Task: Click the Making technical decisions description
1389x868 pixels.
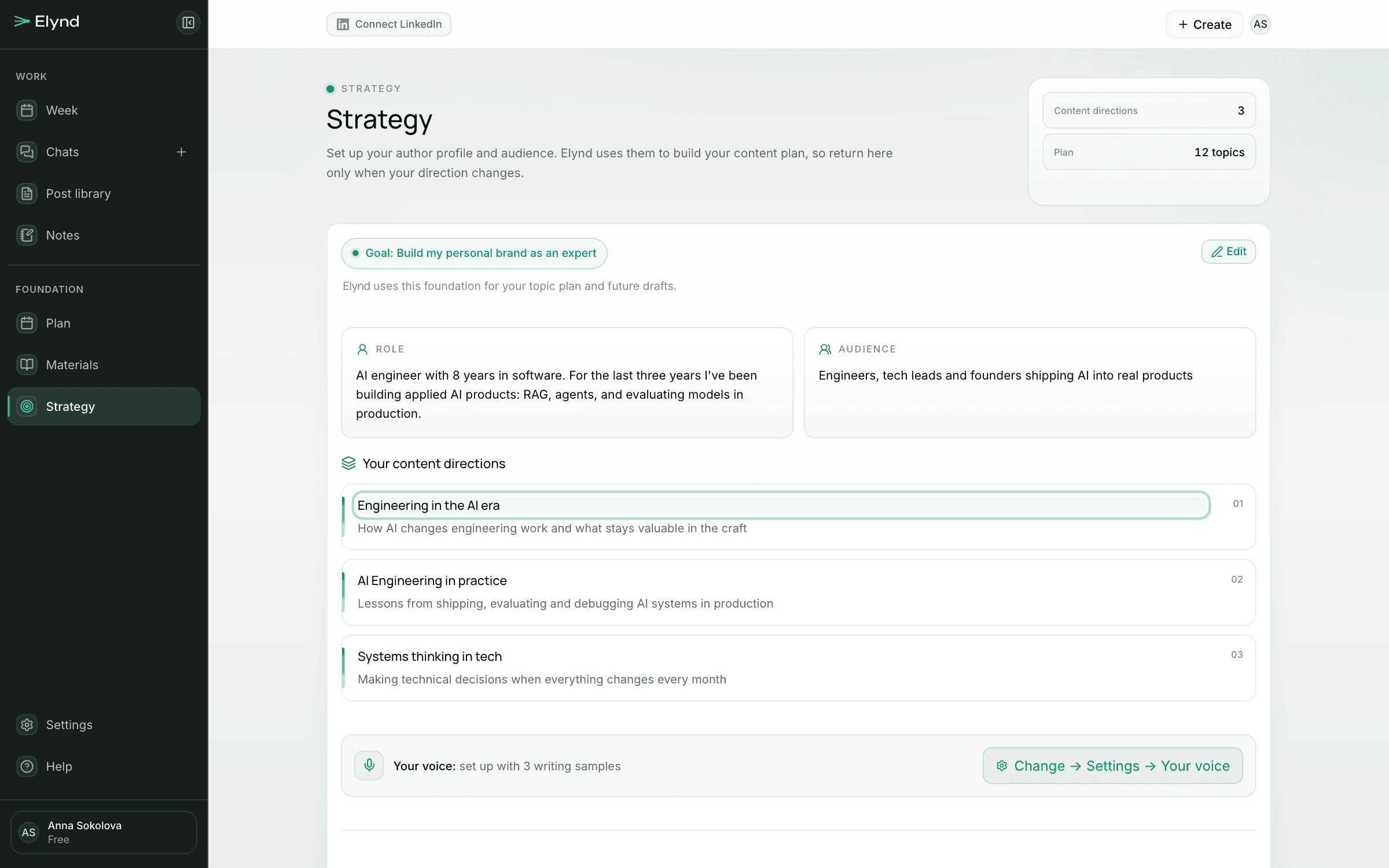Action: [542, 679]
